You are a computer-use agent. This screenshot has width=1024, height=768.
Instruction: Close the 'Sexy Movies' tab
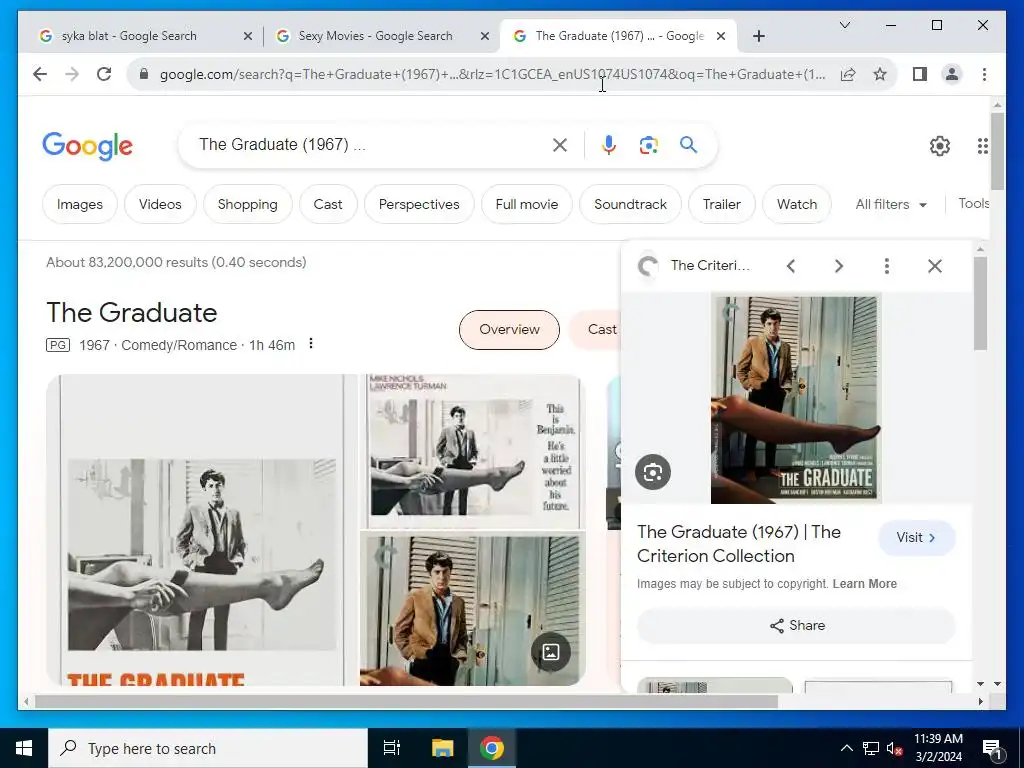coord(485,37)
